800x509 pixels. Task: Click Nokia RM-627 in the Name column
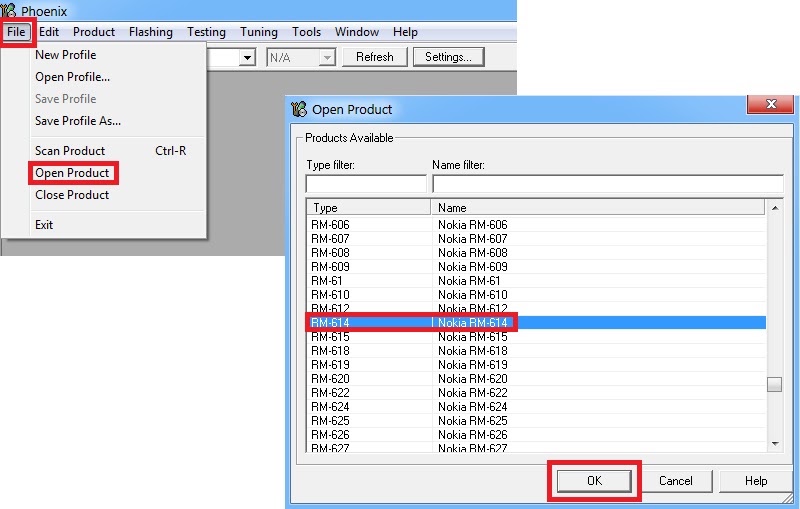472,448
